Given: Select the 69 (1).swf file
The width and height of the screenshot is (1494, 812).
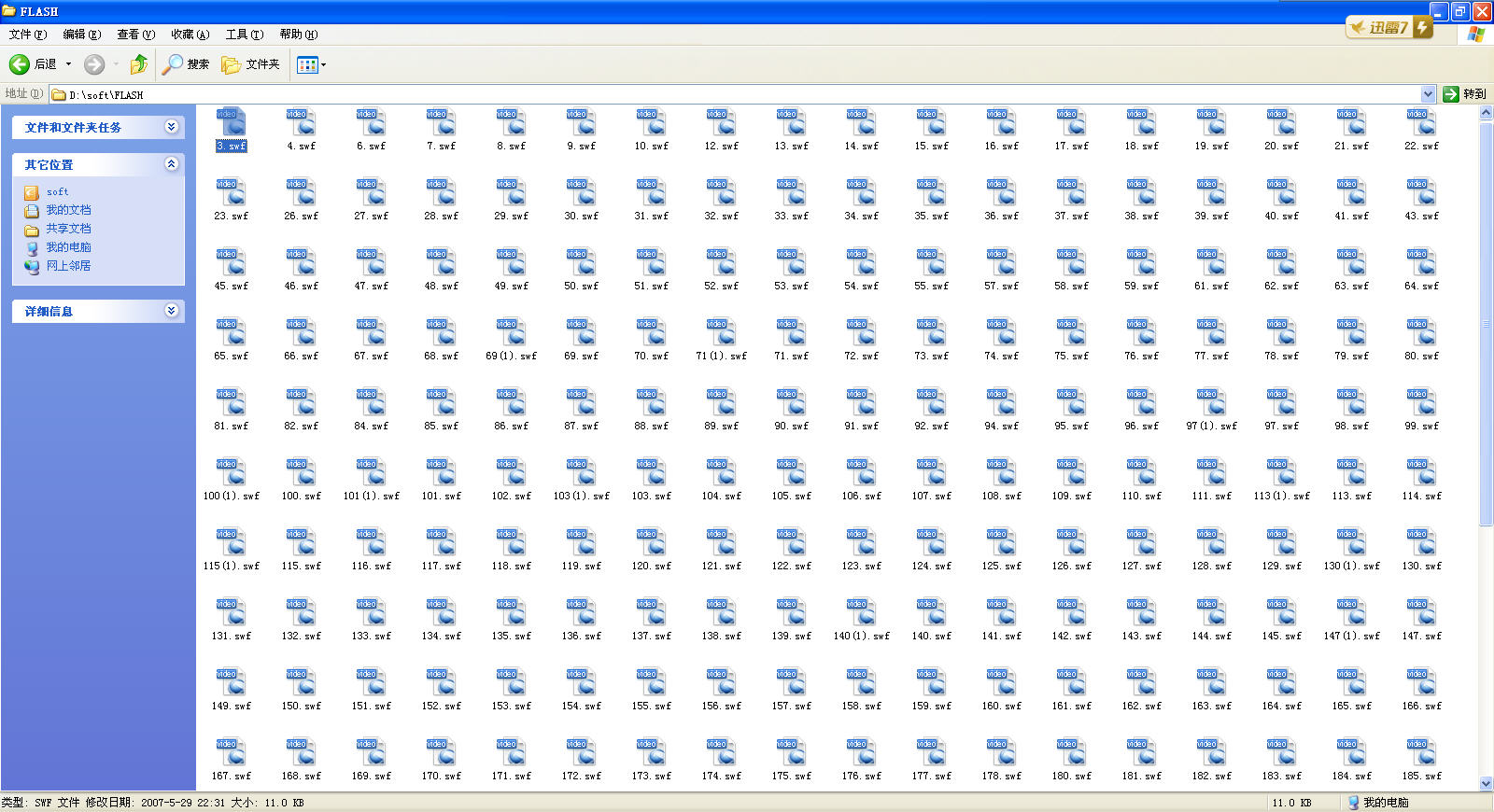Looking at the screenshot, I should pyautogui.click(x=511, y=334).
